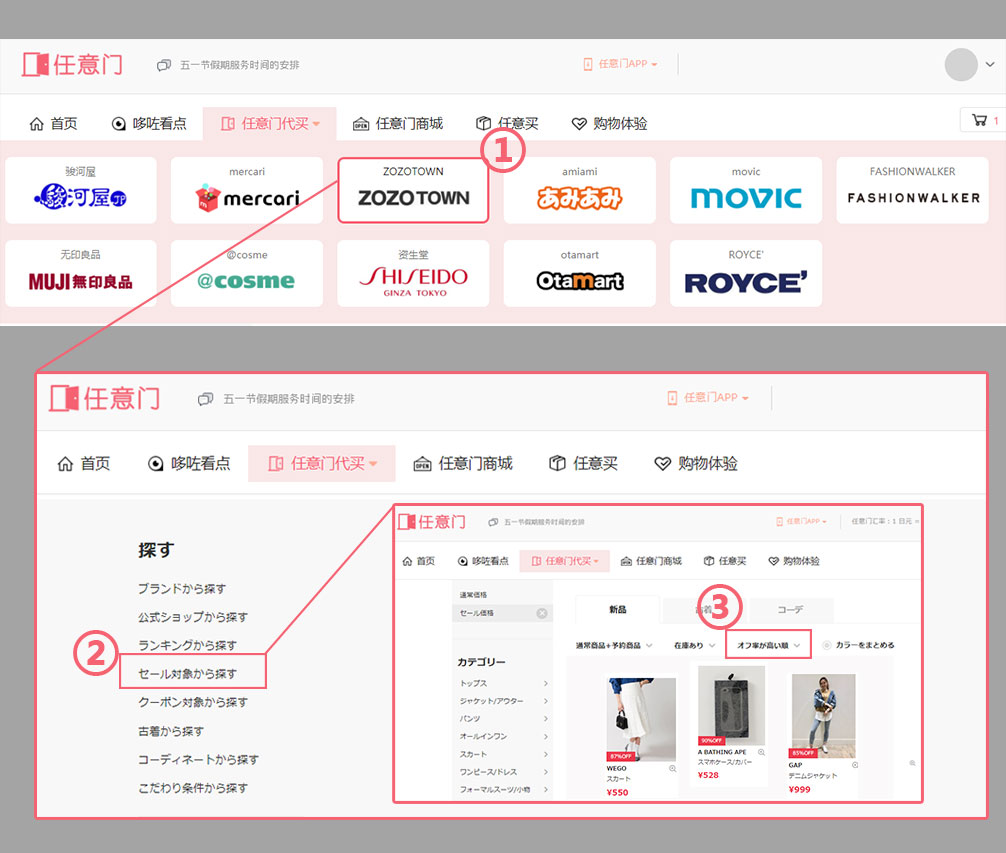Click the 任意门 logo in the middle screenshot
This screenshot has width=1006, height=853.
(105, 398)
